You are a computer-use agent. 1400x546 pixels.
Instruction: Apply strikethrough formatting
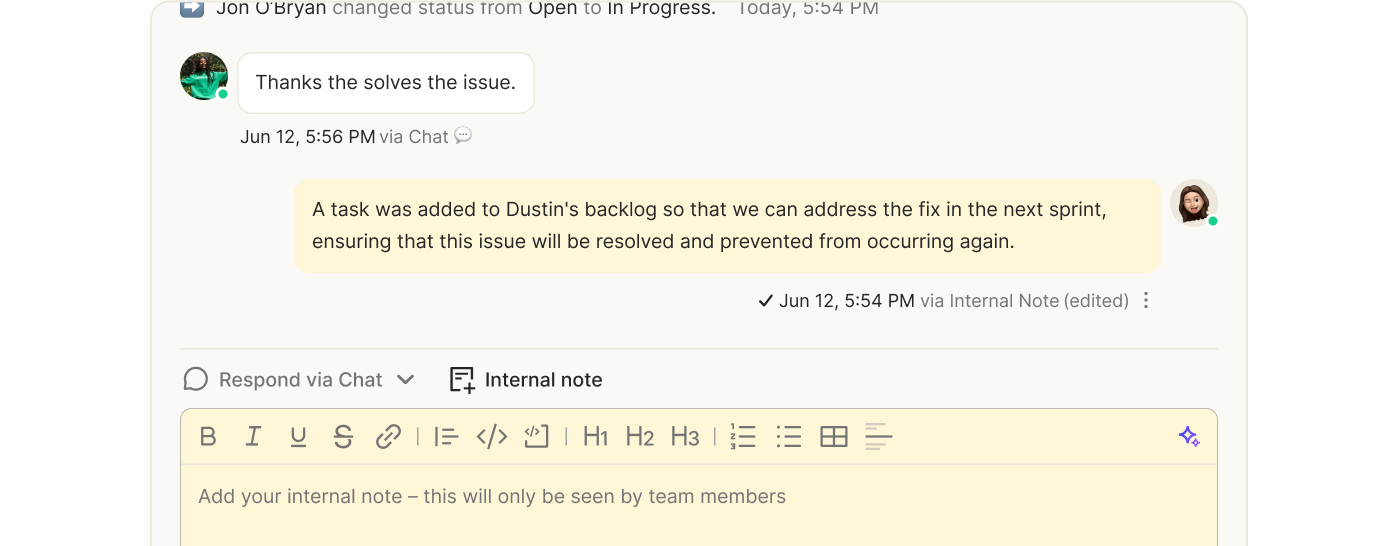343,437
